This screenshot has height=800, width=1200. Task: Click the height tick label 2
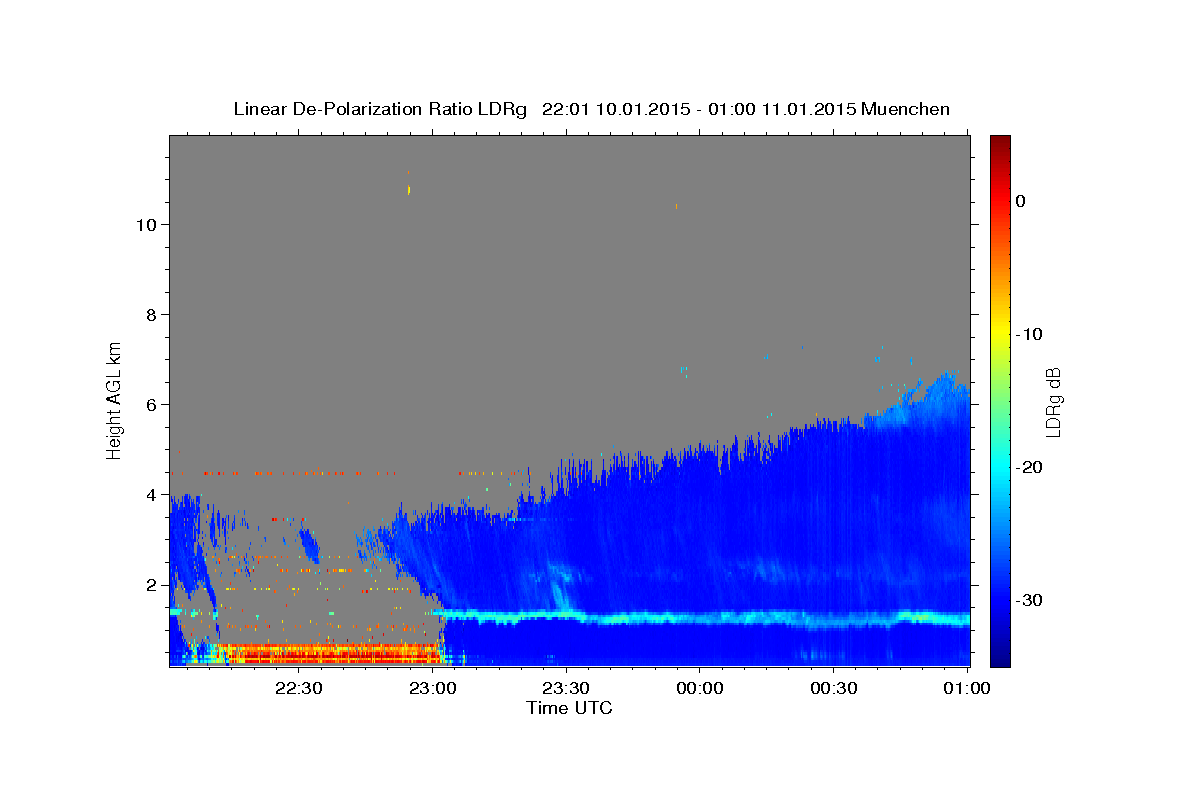[150, 584]
